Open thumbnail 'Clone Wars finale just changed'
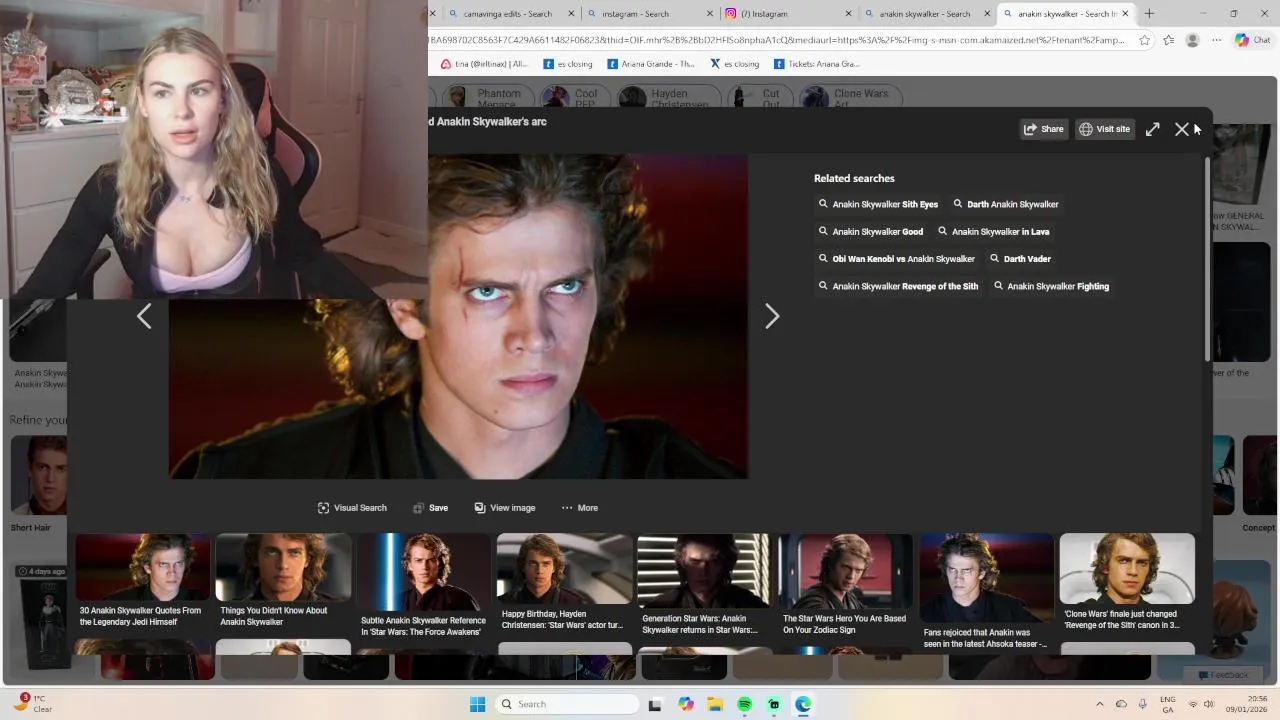The image size is (1280, 720). 1127,584
